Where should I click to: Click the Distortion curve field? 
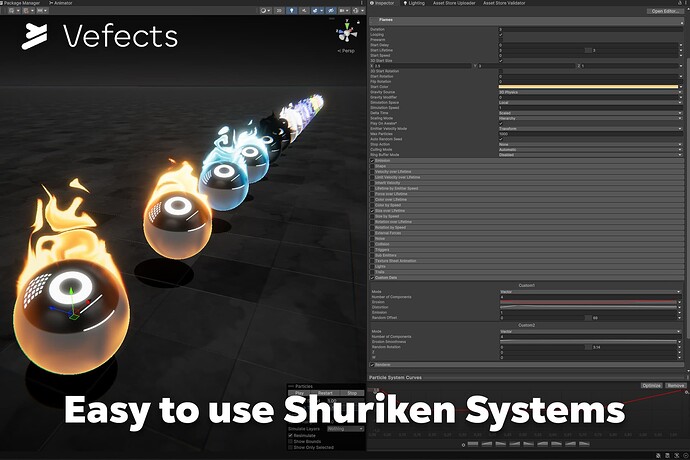pos(588,307)
